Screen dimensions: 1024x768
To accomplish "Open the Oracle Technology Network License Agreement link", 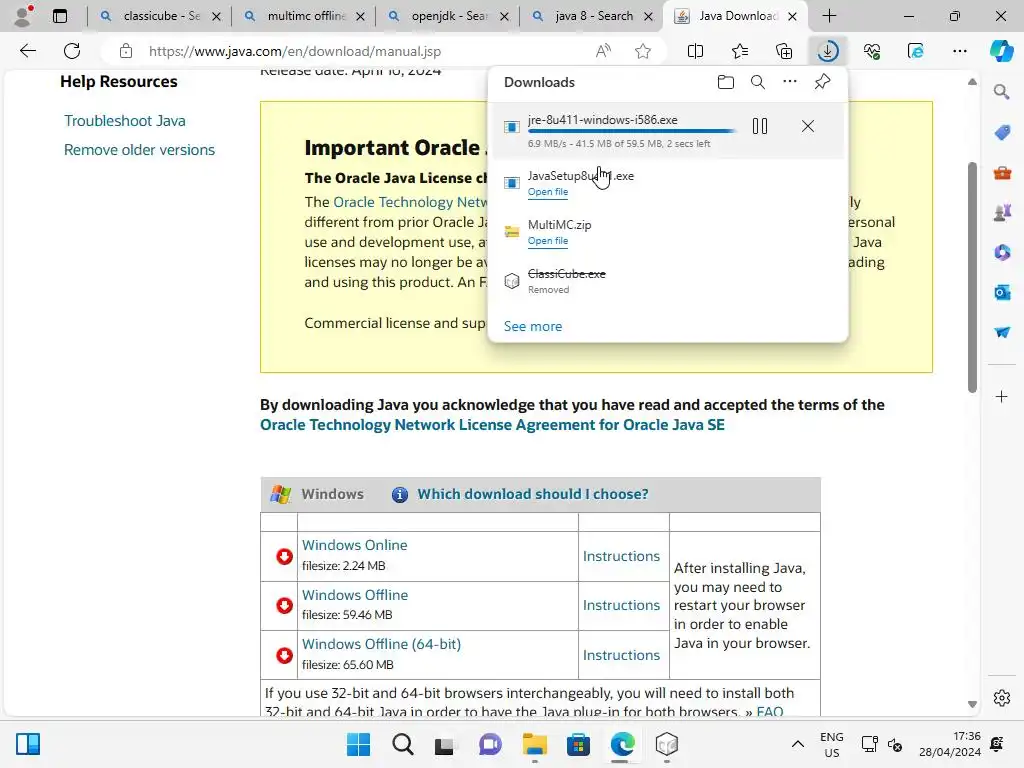I will (492, 425).
